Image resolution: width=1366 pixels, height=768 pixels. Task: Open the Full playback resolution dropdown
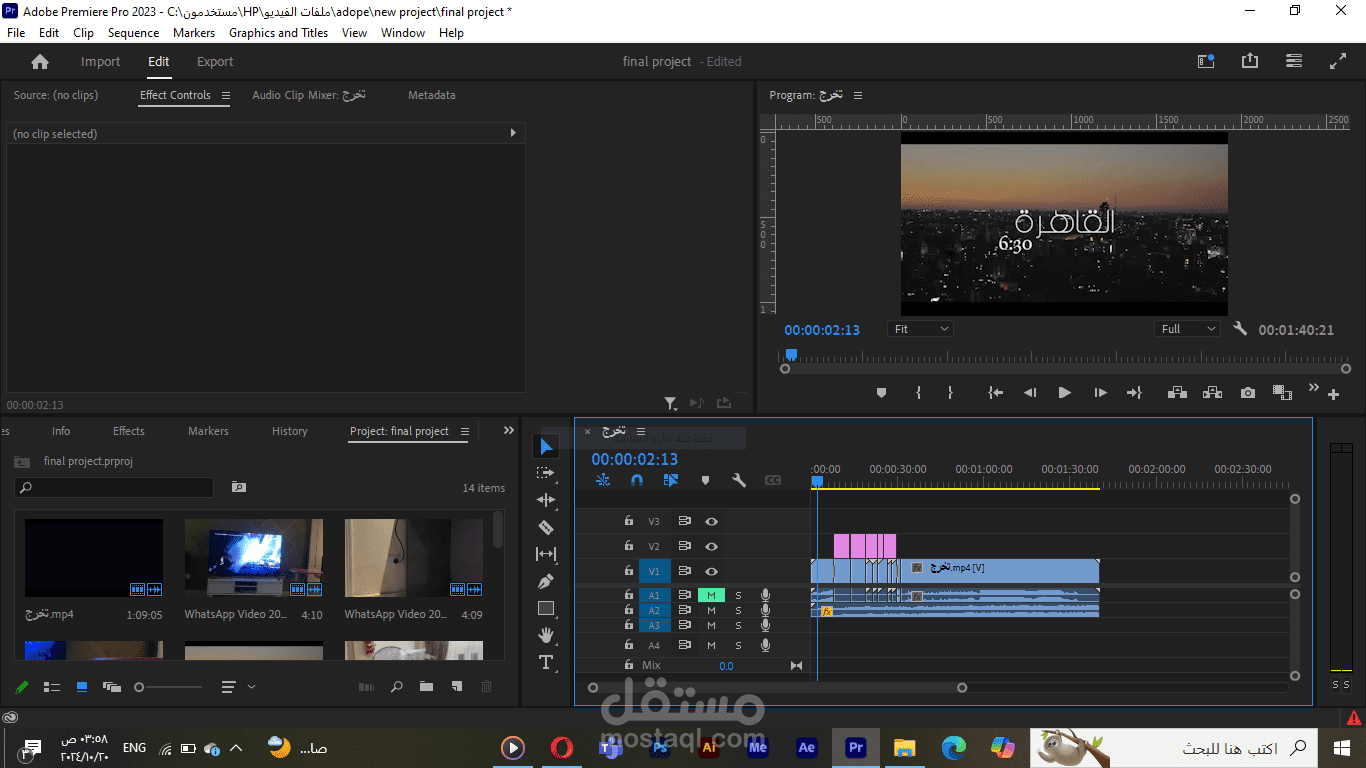pos(1187,329)
